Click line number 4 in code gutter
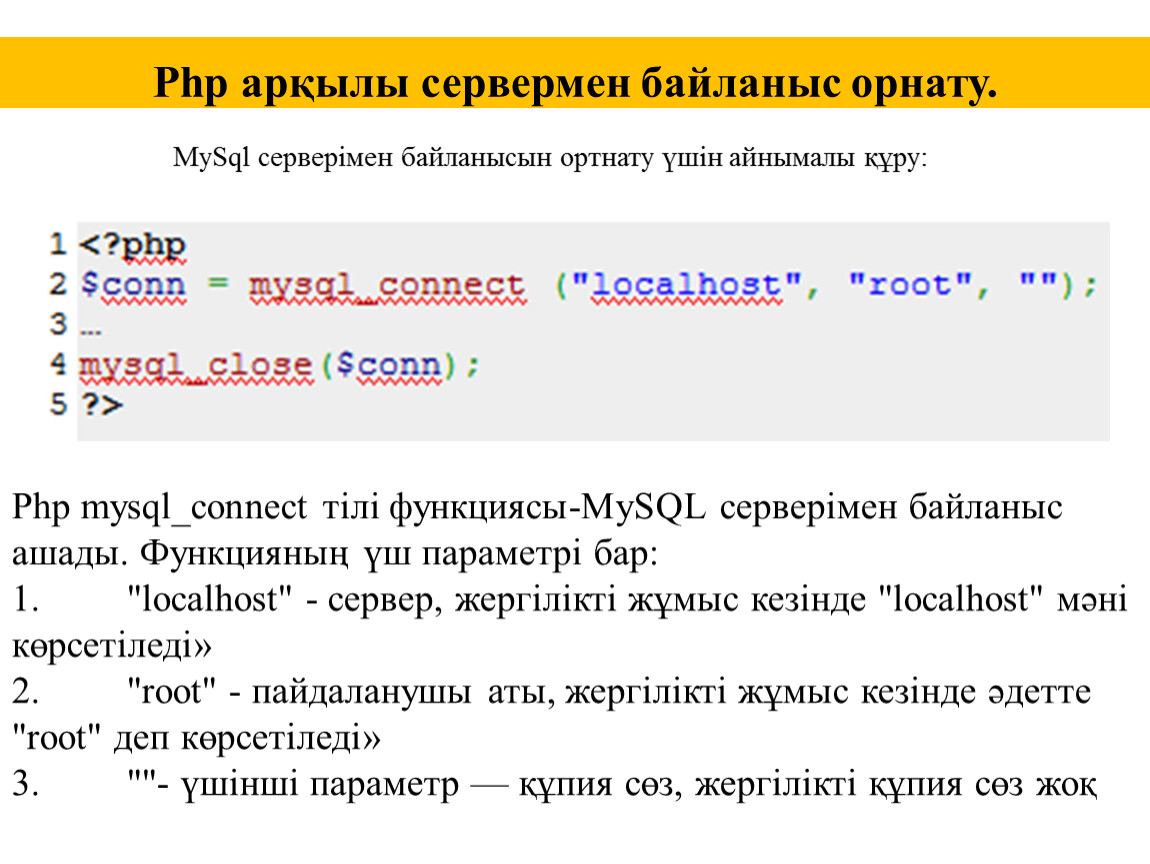 coord(58,364)
